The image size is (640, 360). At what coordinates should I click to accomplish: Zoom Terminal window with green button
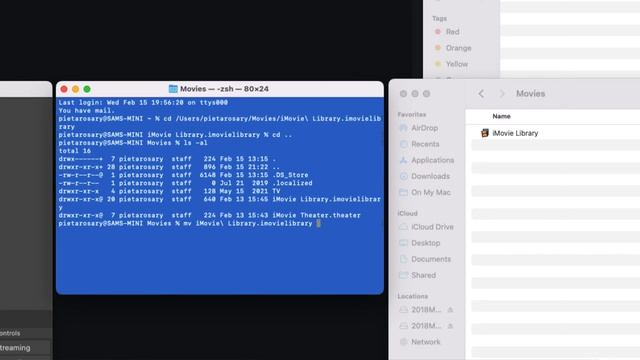[x=87, y=89]
